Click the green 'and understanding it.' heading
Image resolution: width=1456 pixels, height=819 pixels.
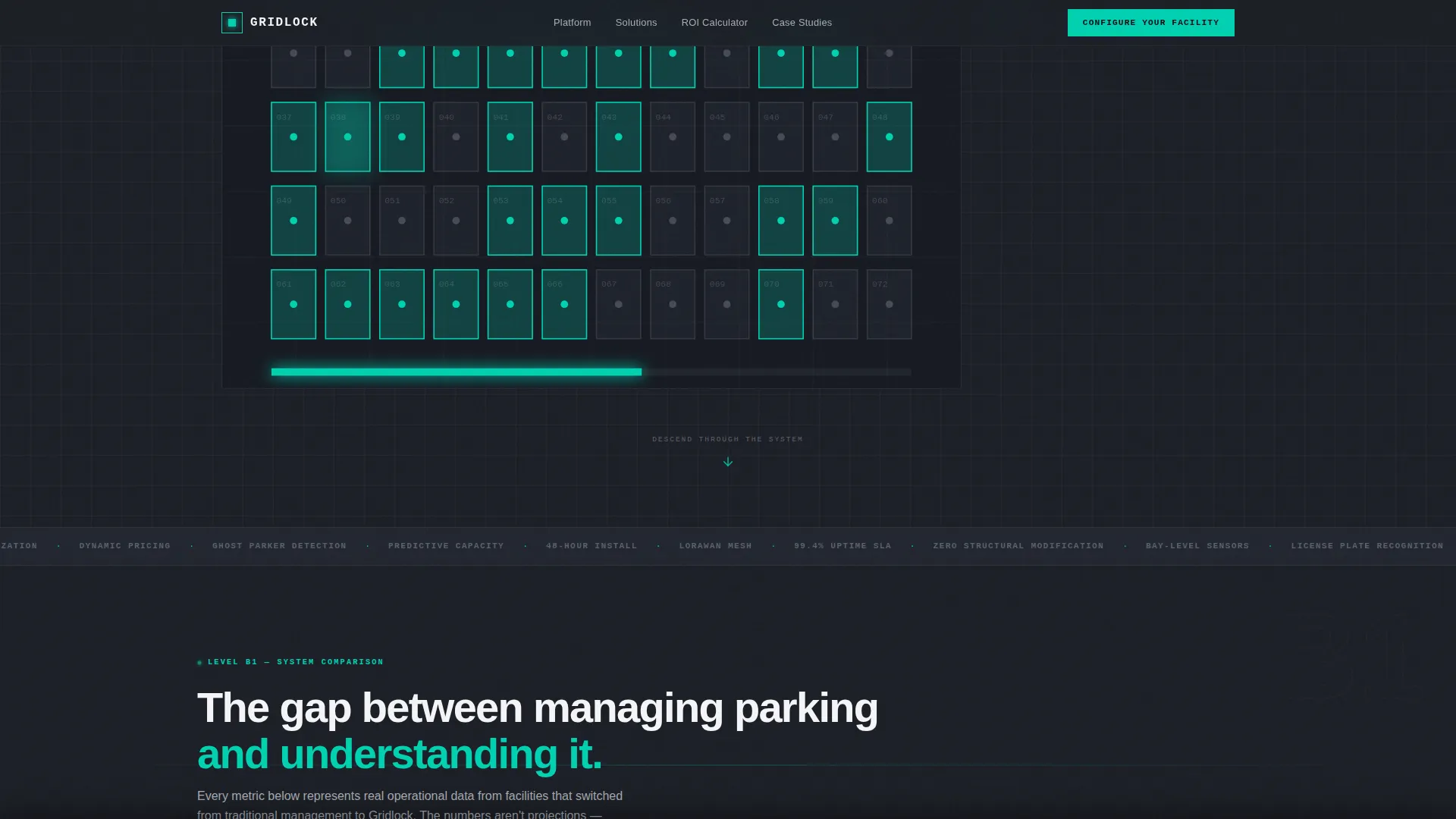click(400, 754)
